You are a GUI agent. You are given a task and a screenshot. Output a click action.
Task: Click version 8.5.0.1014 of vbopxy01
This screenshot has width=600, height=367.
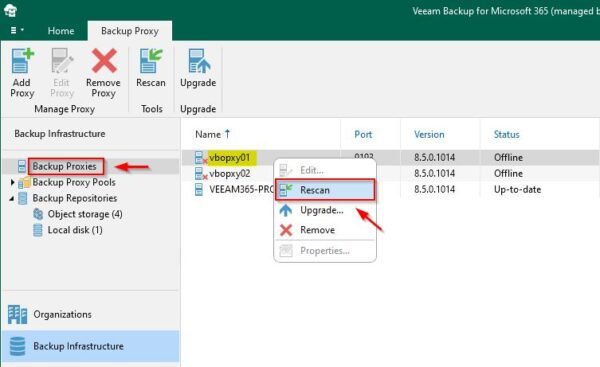click(434, 157)
